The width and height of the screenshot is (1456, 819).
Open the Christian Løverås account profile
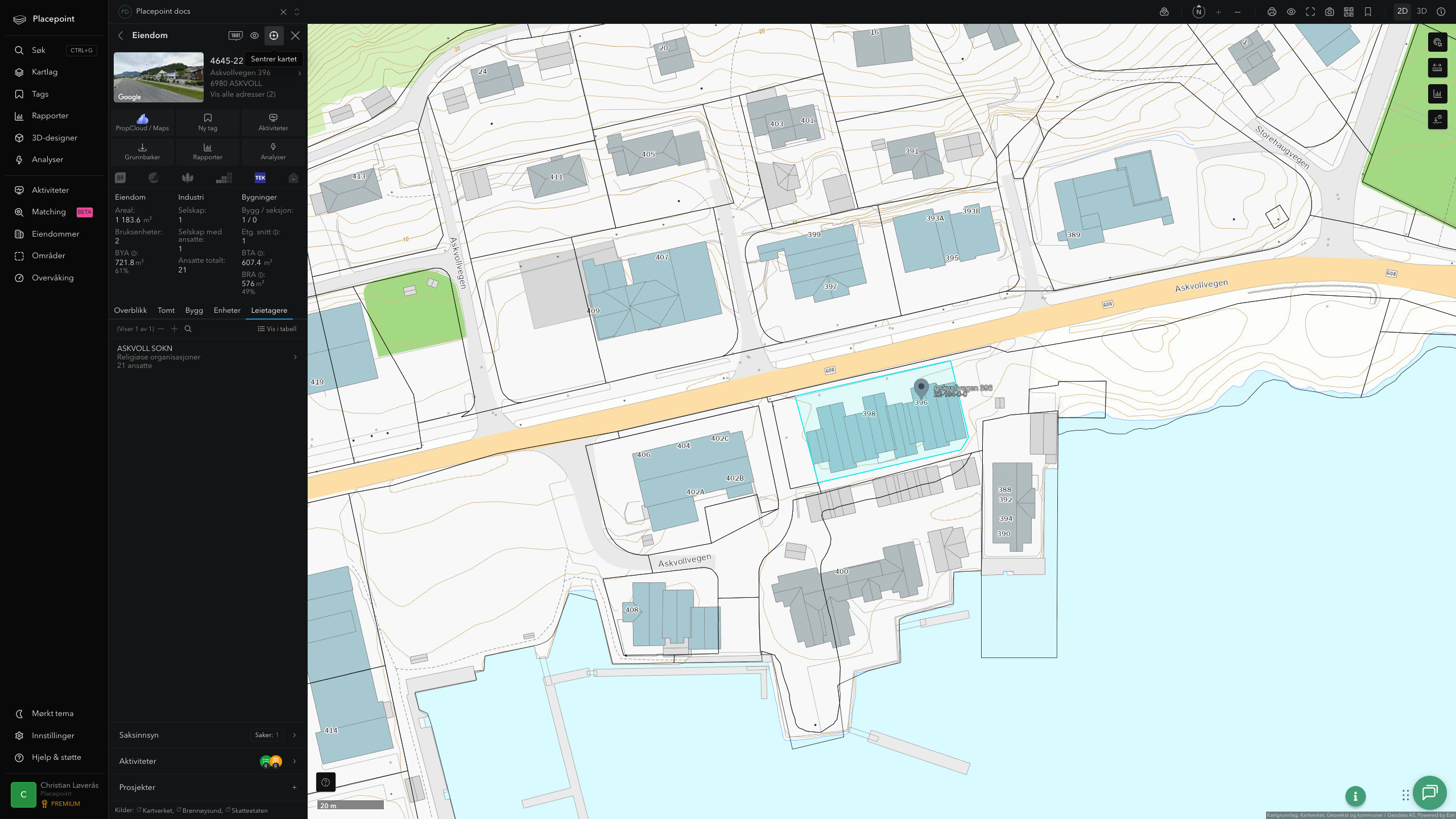coord(55,795)
